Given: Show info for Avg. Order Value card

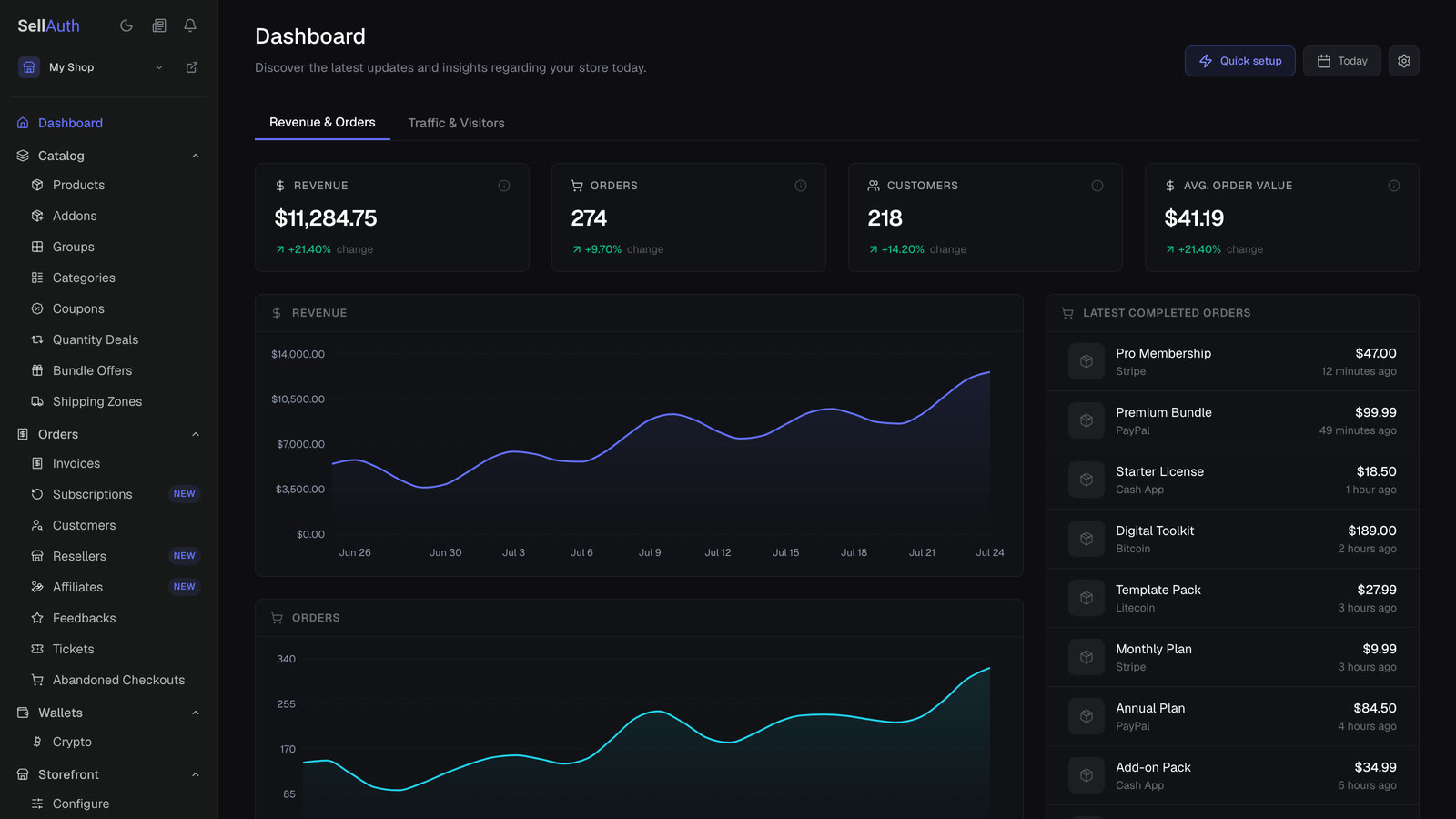Looking at the screenshot, I should click(x=1394, y=186).
